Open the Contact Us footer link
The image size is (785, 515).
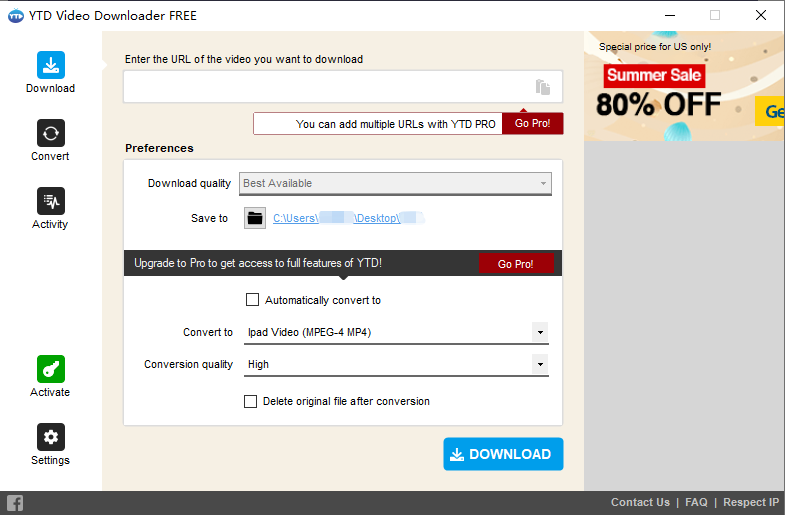(x=640, y=502)
